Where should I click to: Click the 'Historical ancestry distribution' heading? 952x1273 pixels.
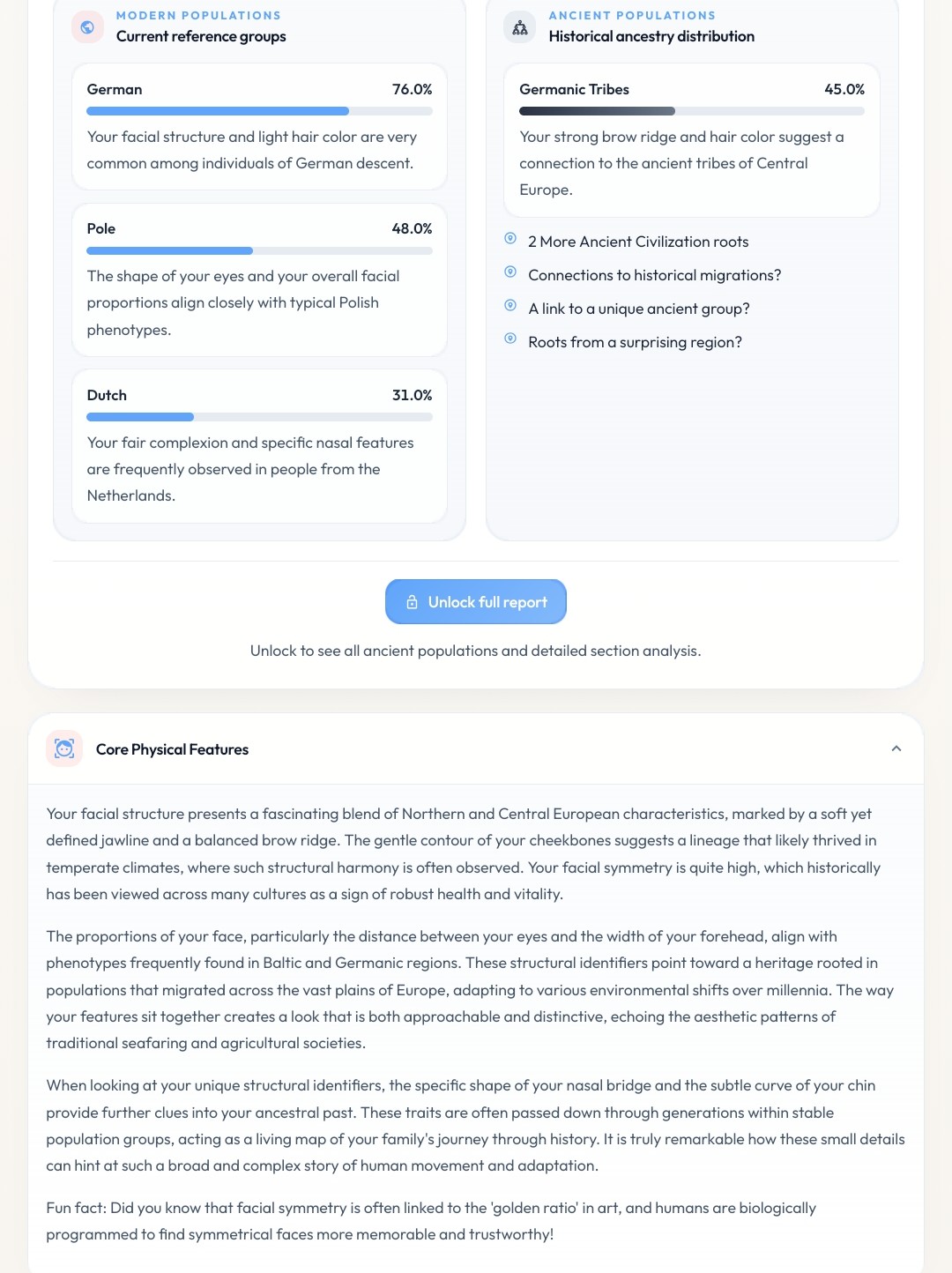[x=651, y=36]
